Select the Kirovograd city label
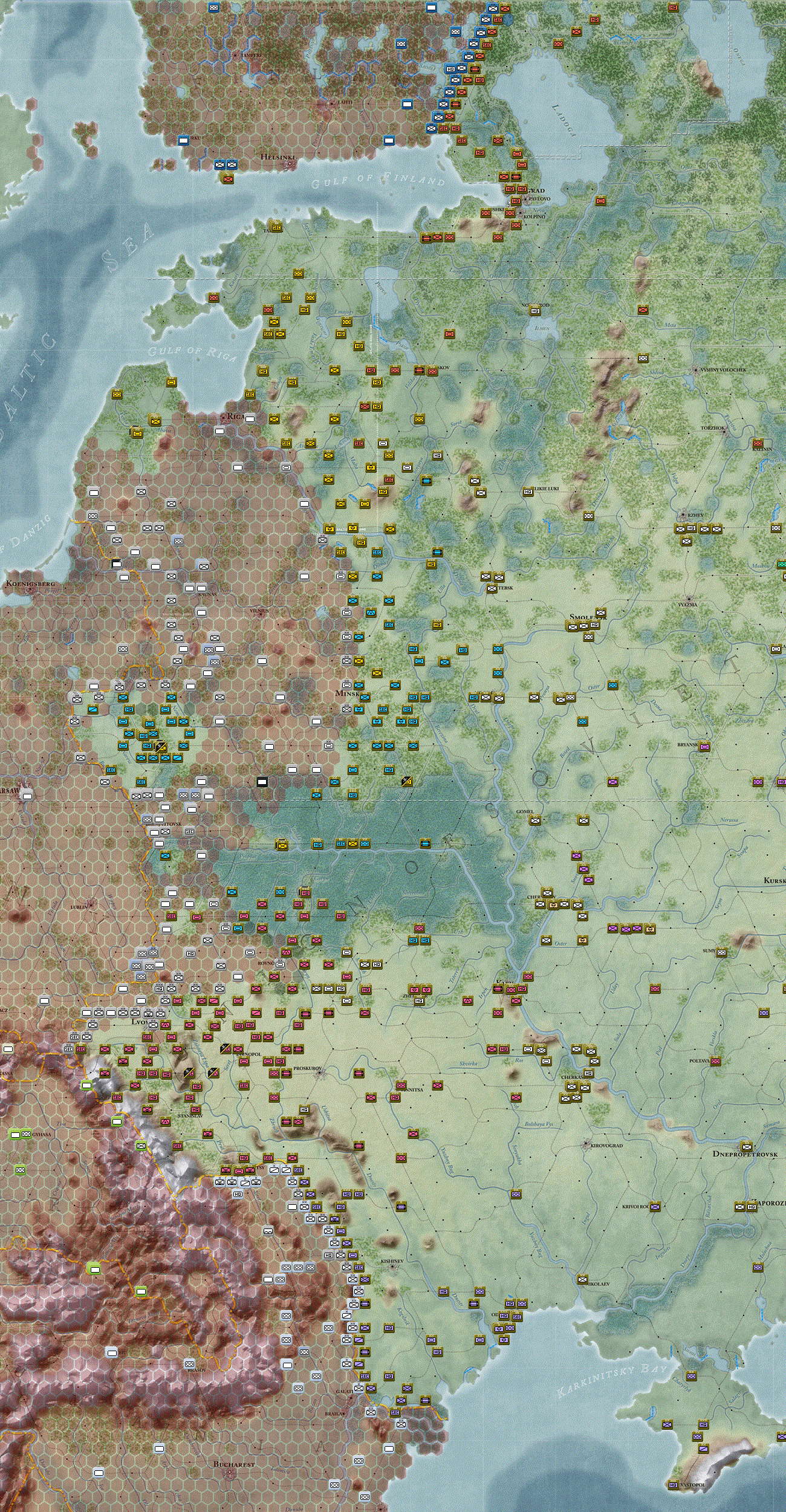Screen dimensions: 786x1512 coord(606,1145)
